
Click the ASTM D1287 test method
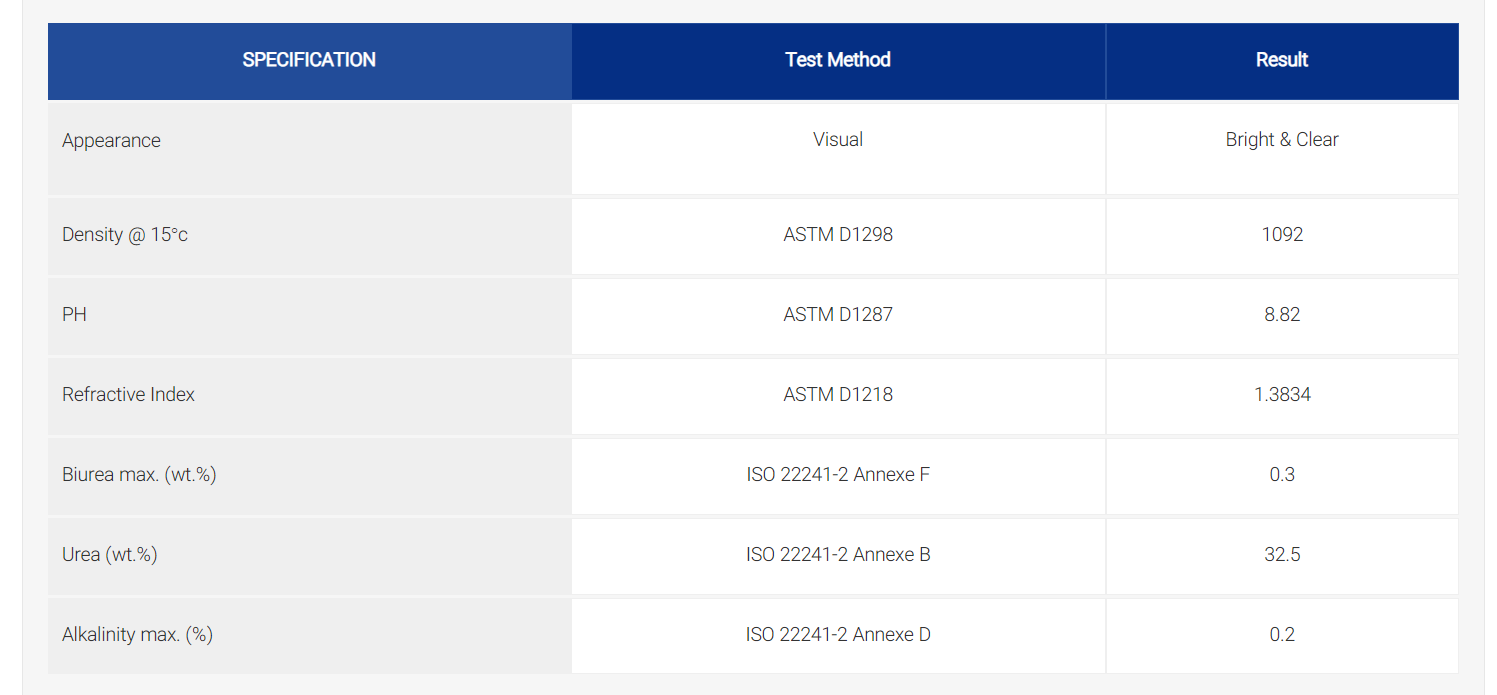(x=838, y=316)
